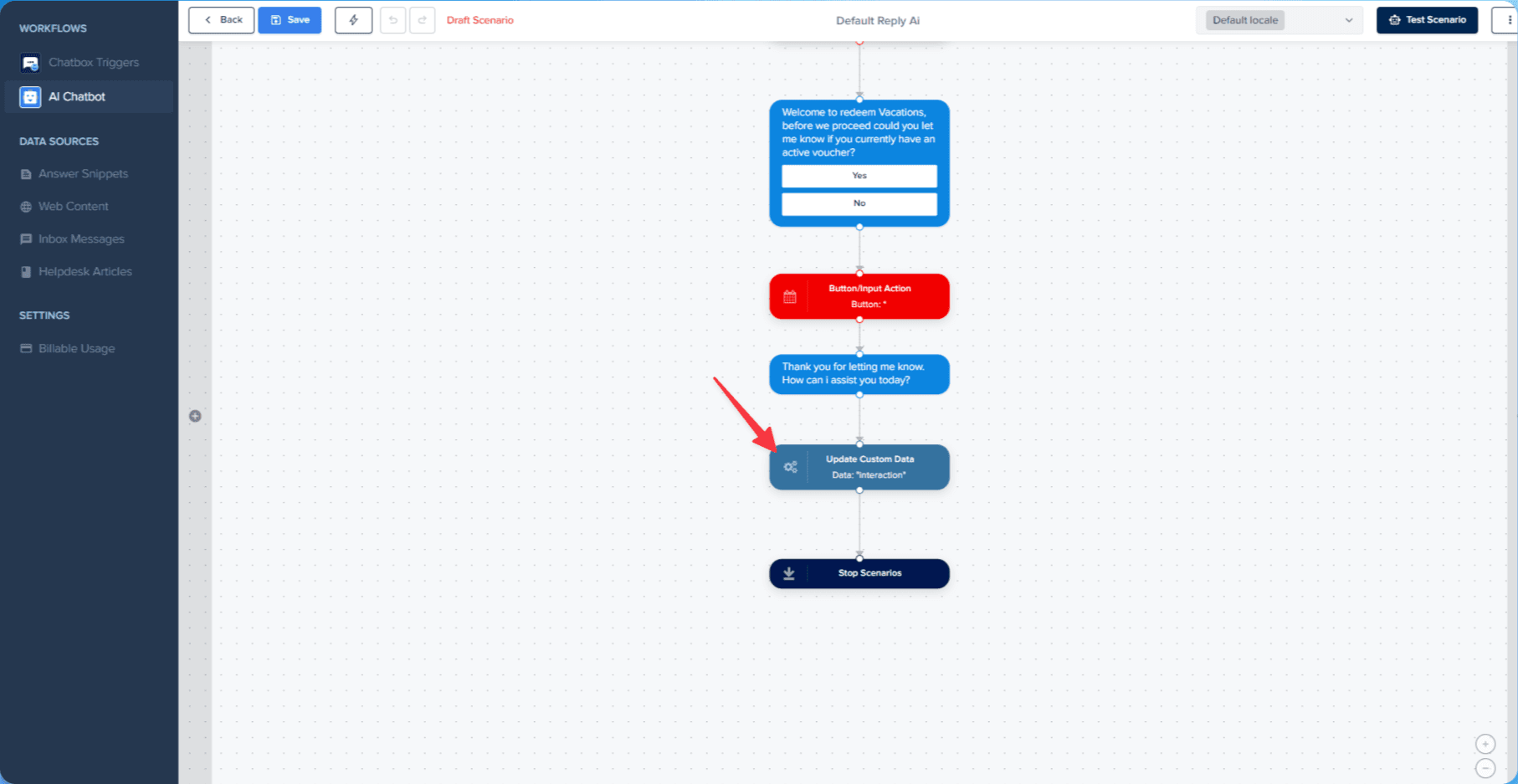This screenshot has height=784, width=1518.
Task: Click the undo arrow icon
Action: (392, 20)
